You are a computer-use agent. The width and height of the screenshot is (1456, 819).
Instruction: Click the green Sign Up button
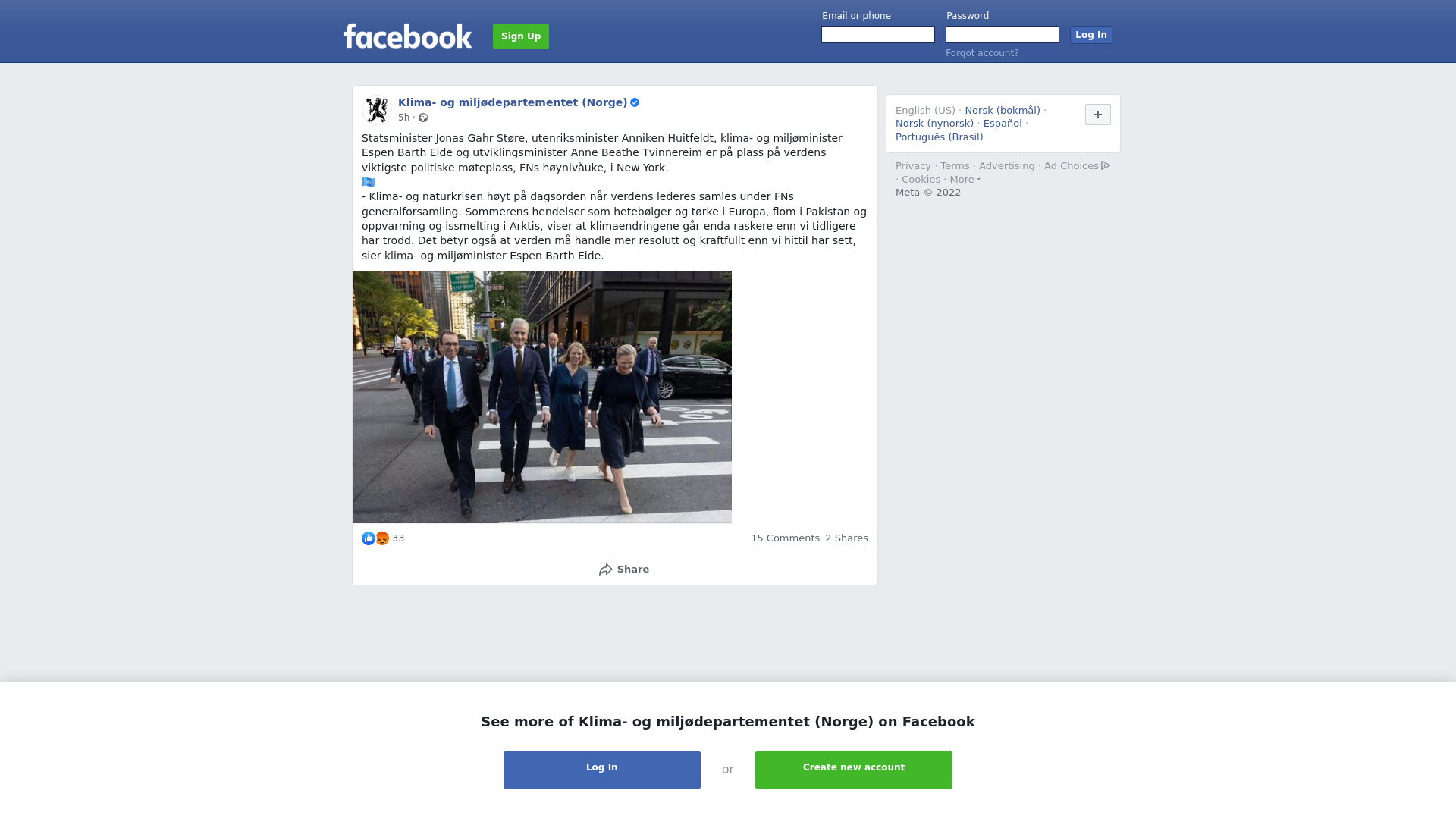pyautogui.click(x=521, y=36)
